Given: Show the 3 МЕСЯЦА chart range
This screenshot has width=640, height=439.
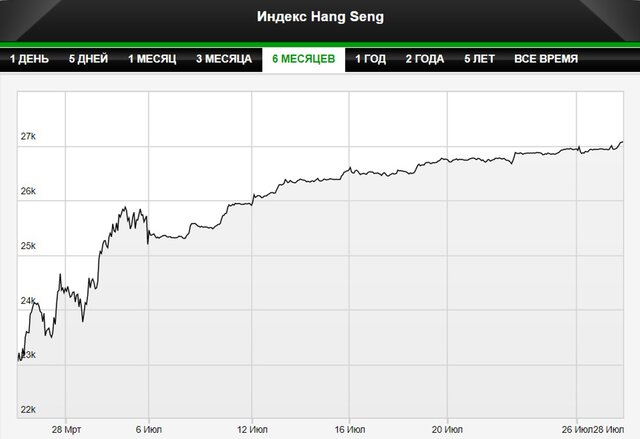Looking at the screenshot, I should pos(226,59).
